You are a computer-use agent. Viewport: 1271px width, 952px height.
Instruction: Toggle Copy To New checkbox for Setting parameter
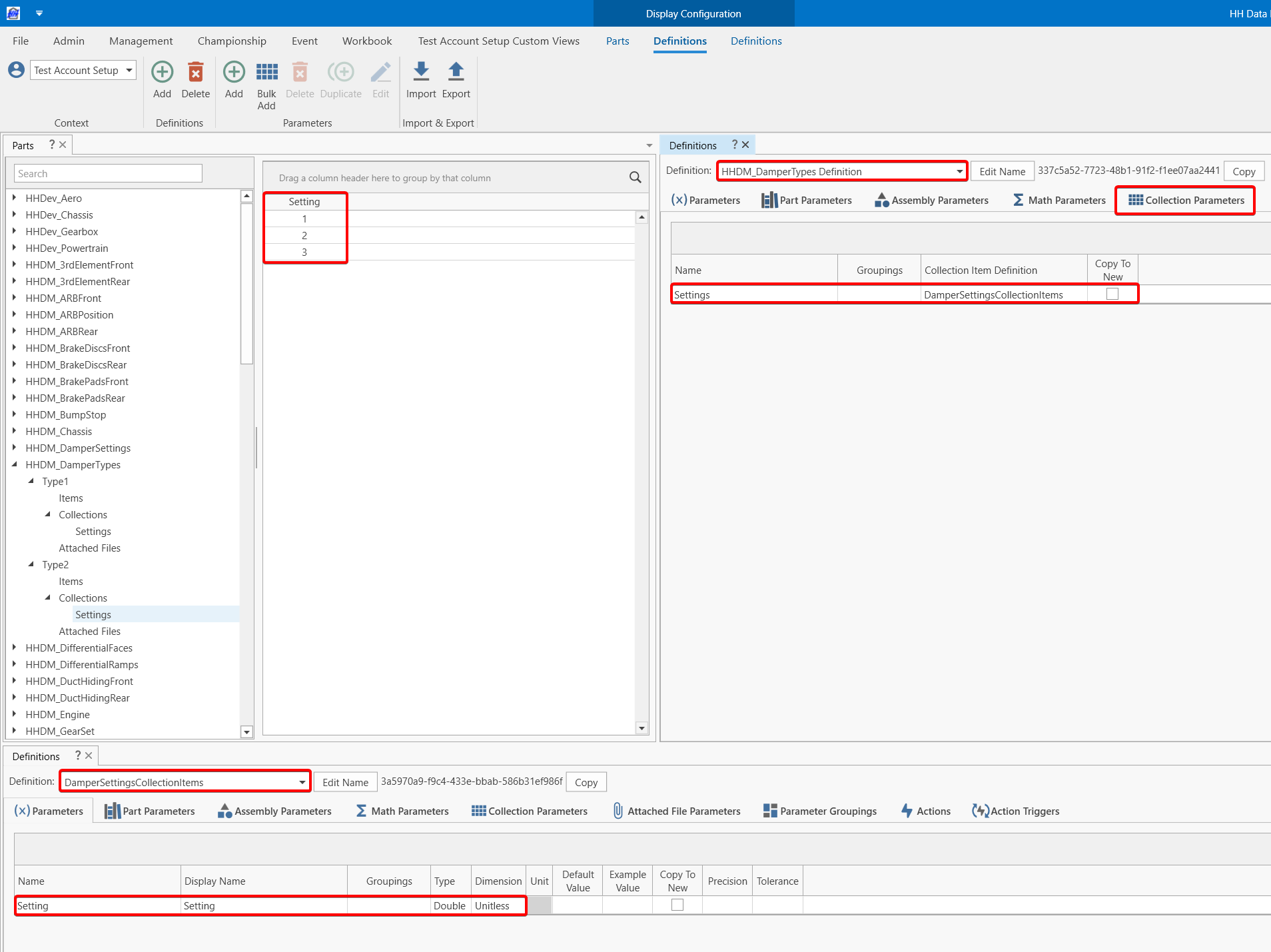(677, 905)
